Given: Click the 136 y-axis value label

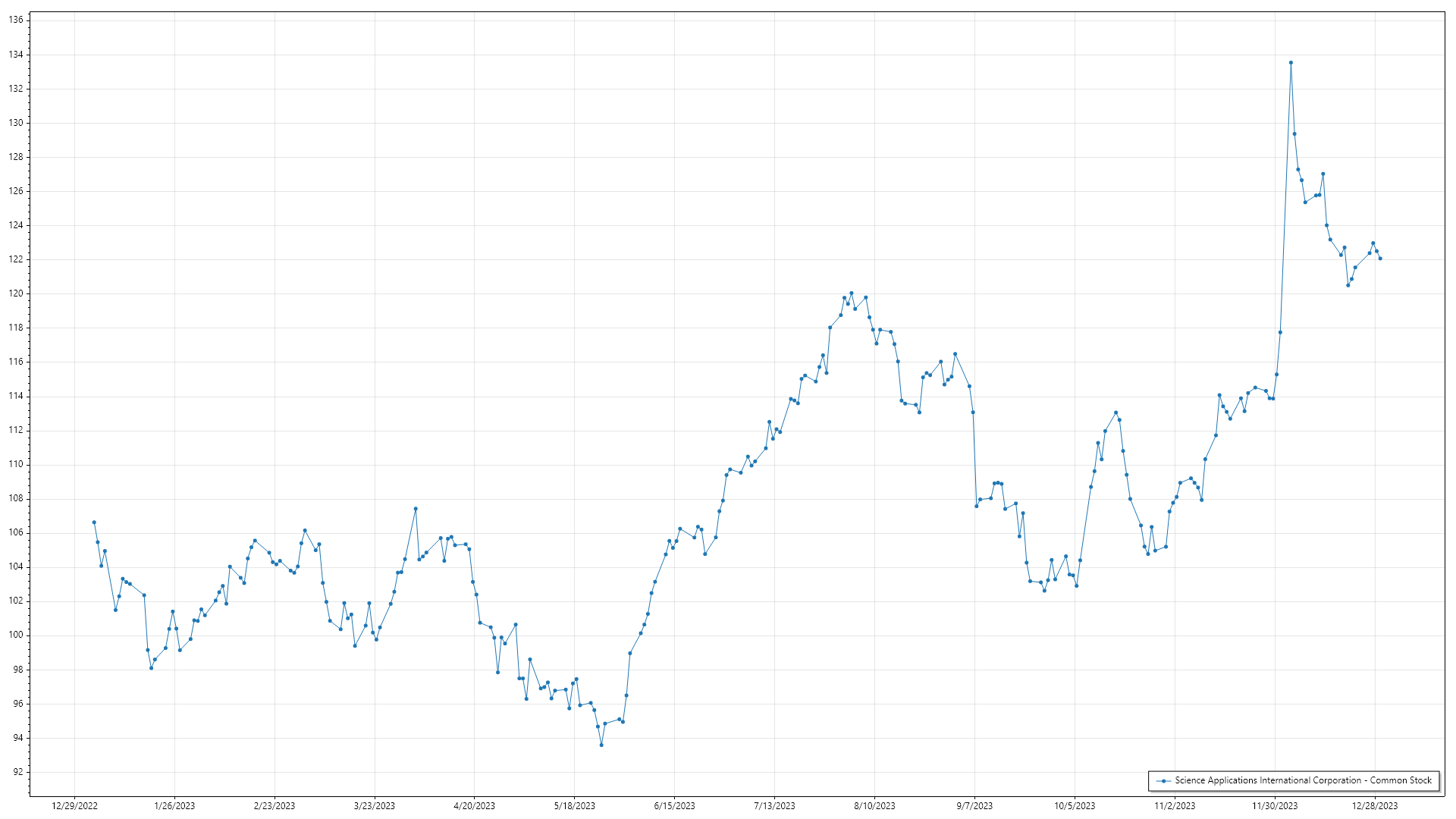Looking at the screenshot, I should pyautogui.click(x=16, y=20).
